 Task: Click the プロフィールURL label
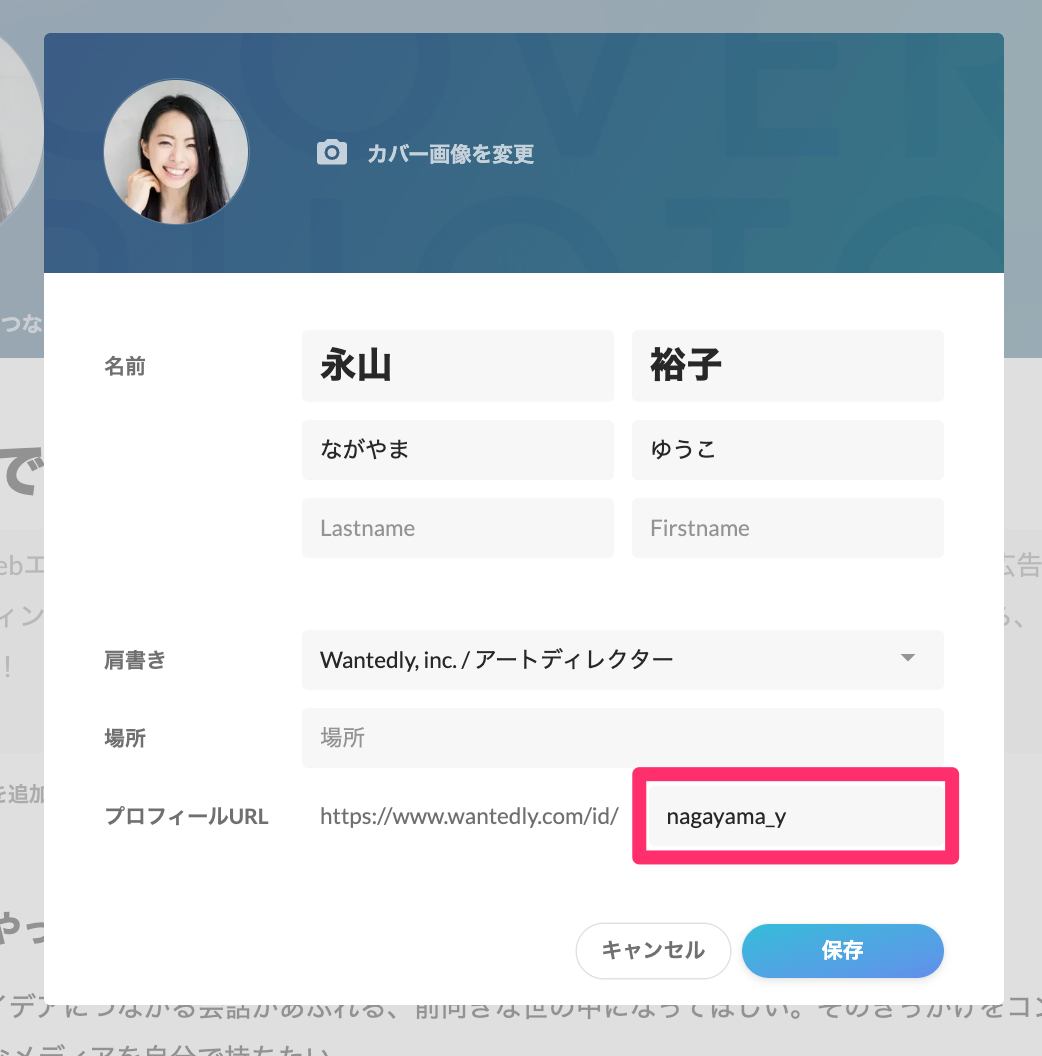[x=187, y=816]
